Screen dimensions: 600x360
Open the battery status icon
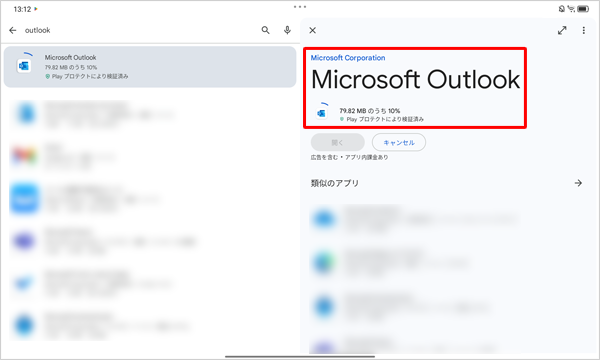click(x=583, y=9)
